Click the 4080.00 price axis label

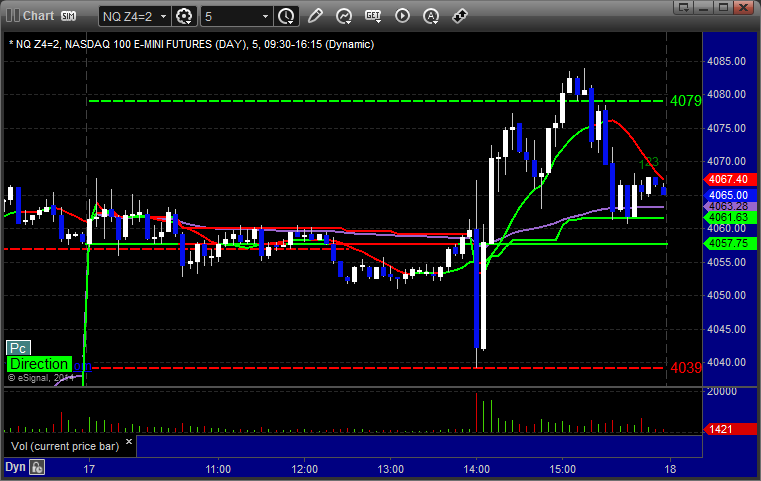point(726,94)
